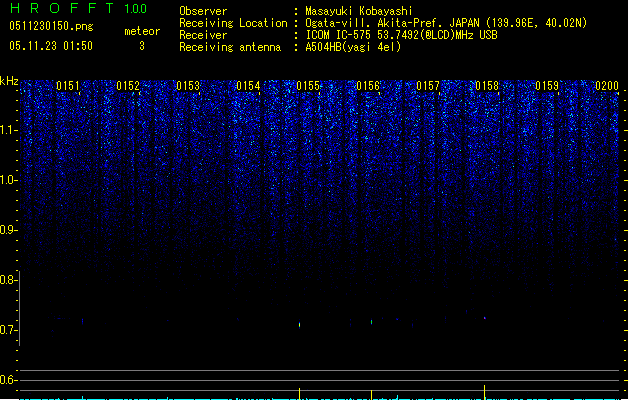Select the Ogata-vill. Akita-Pref. JAPAN location text
This screenshot has height=400, width=629.
[446, 23]
